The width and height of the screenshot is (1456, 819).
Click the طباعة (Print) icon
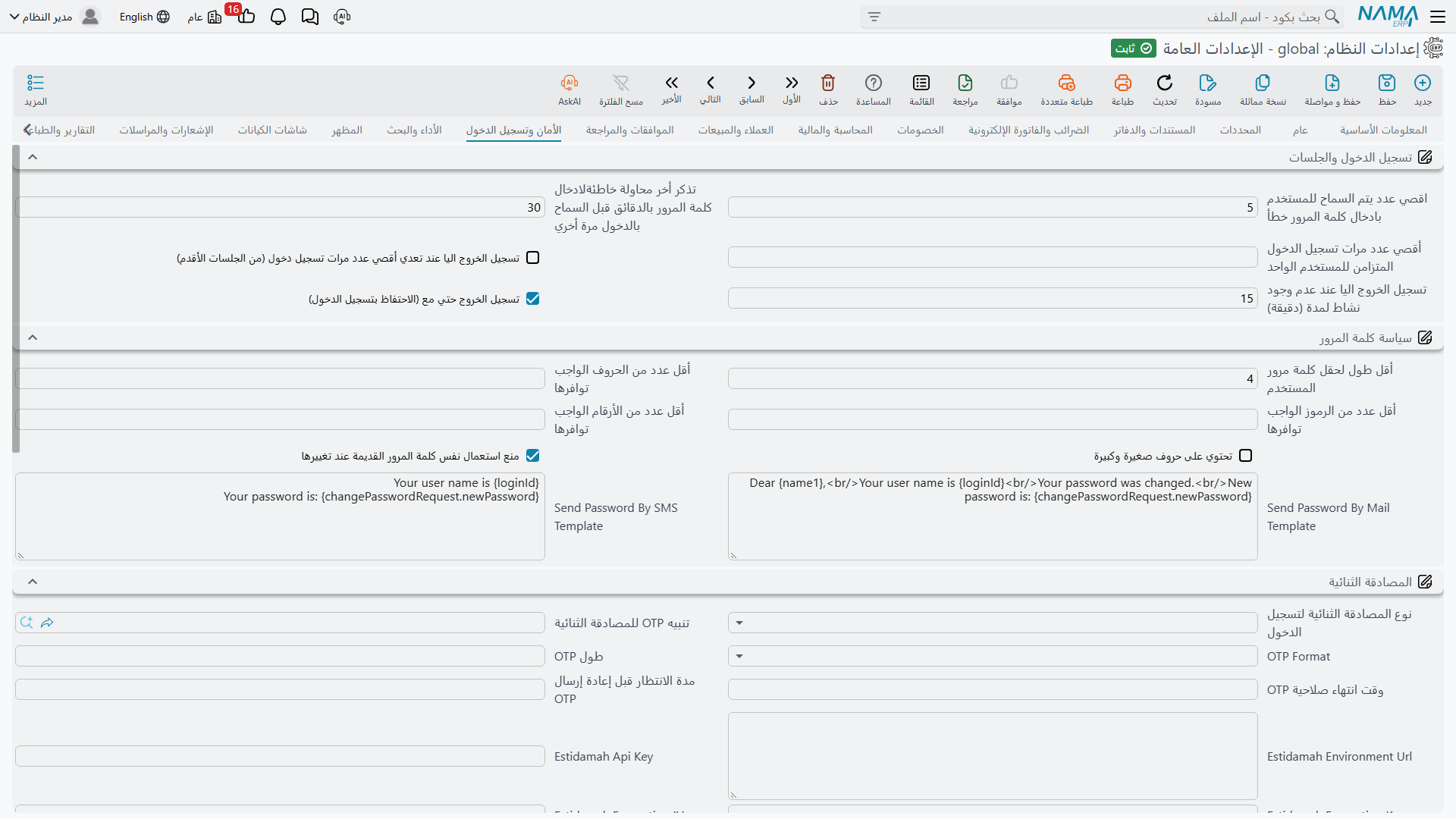[x=1122, y=83]
